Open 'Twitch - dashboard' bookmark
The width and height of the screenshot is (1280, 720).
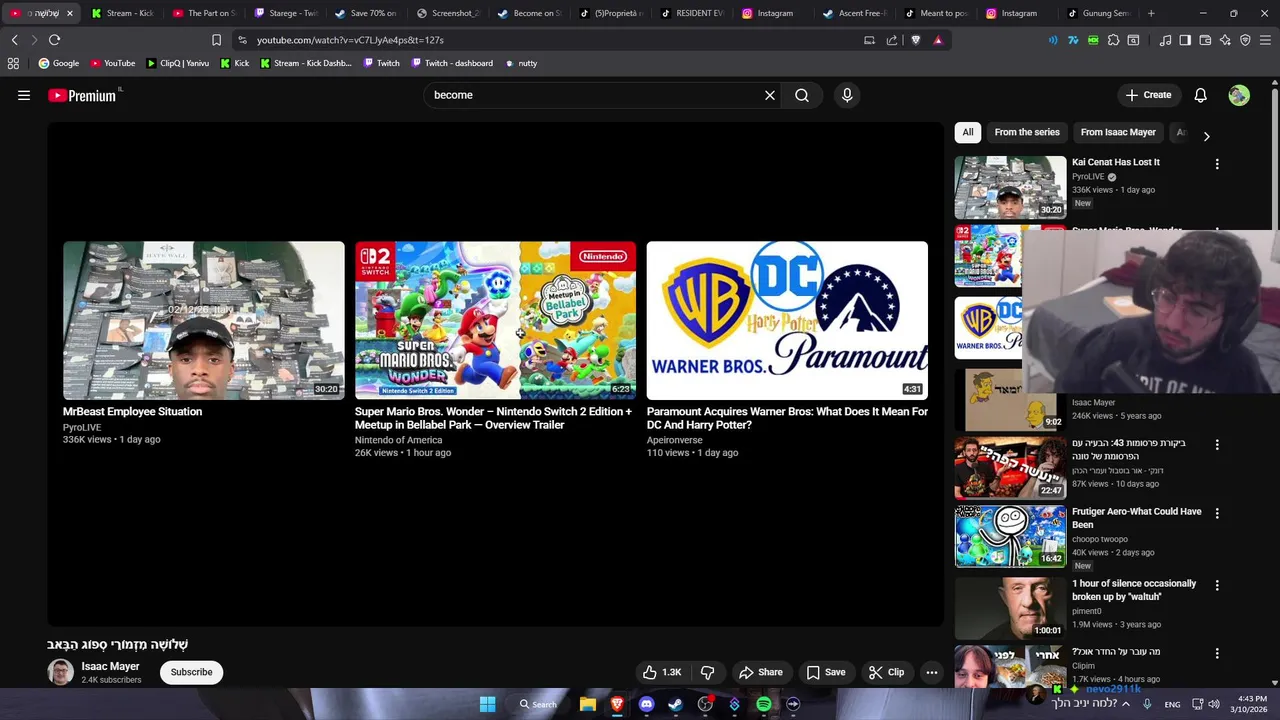click(x=451, y=63)
